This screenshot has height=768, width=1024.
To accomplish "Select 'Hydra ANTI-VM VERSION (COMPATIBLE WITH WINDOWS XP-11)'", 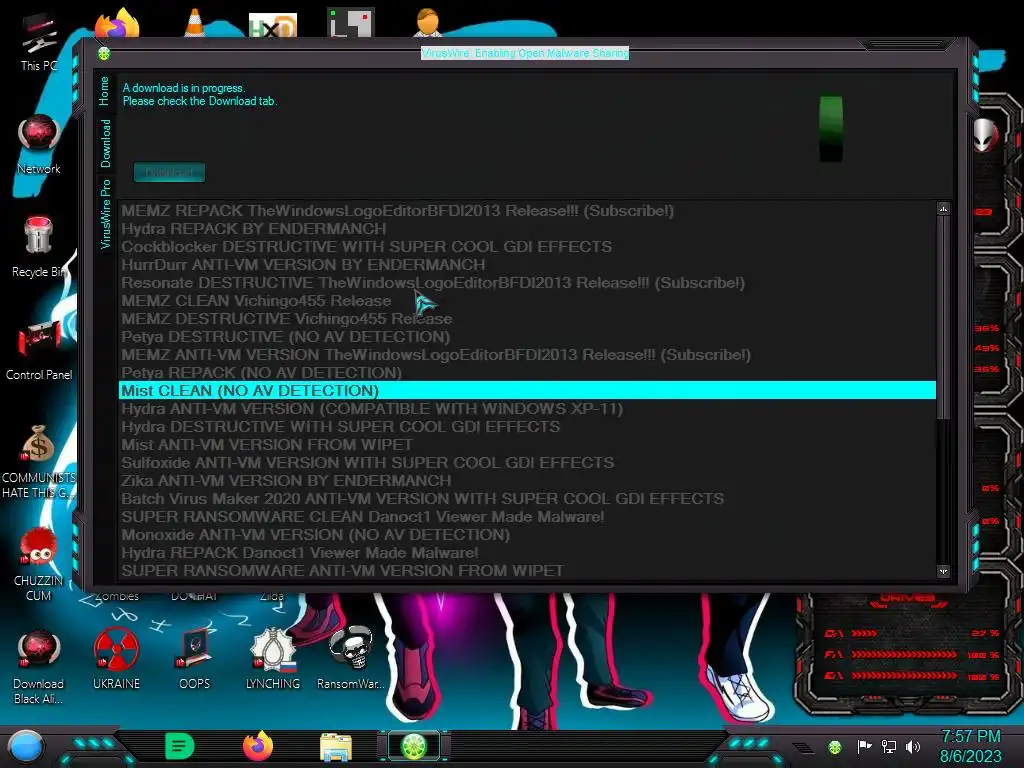I will (528, 409).
